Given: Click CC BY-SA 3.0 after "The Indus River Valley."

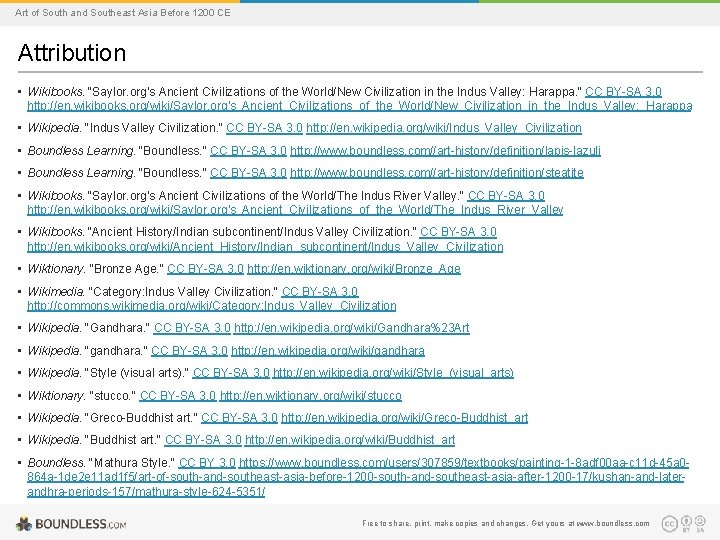Looking at the screenshot, I should click(506, 196).
